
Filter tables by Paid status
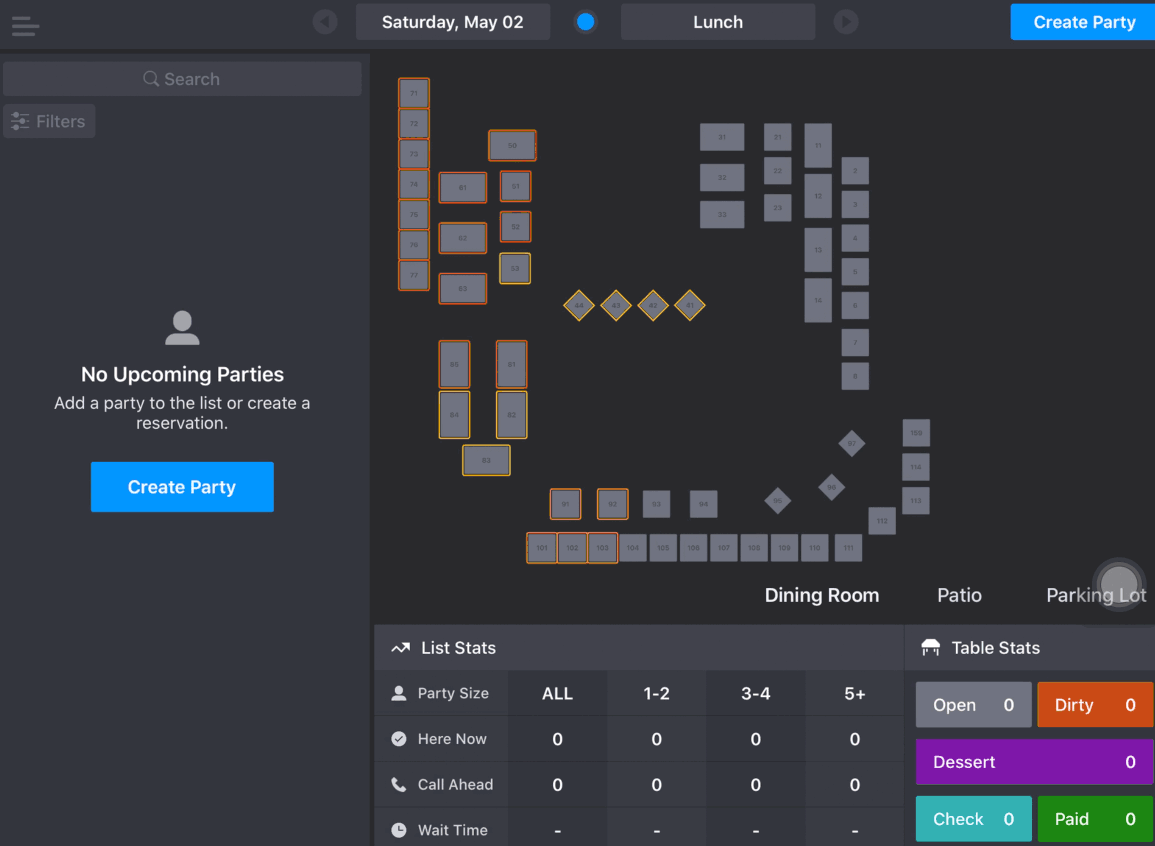pyautogui.click(x=1095, y=819)
